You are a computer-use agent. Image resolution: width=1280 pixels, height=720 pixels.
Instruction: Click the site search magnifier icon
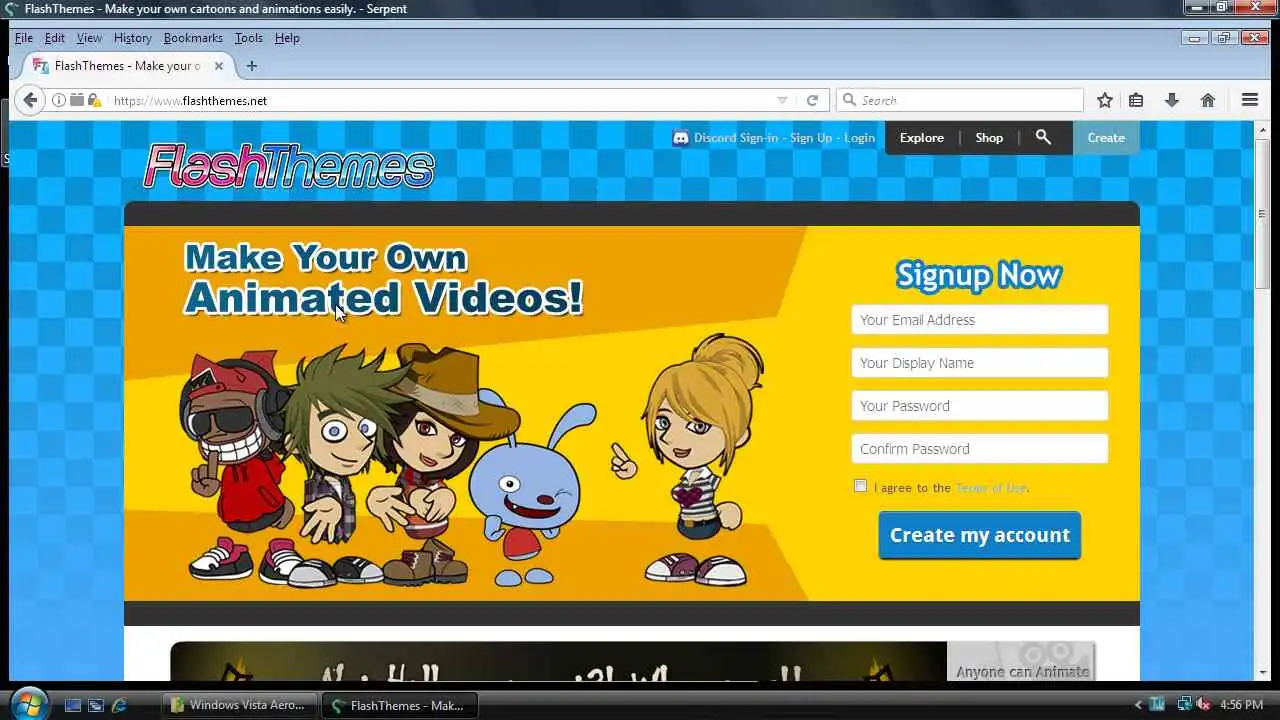coord(1043,137)
